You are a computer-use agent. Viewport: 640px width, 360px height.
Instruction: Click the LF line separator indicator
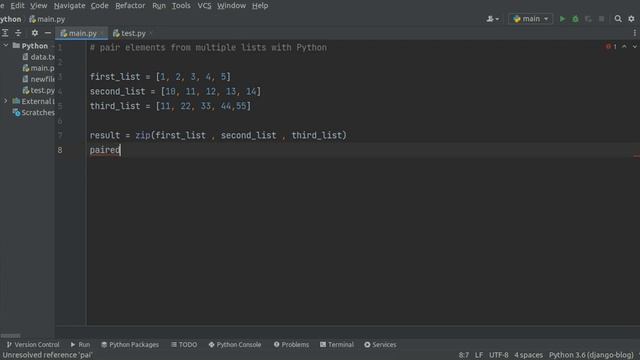point(479,355)
